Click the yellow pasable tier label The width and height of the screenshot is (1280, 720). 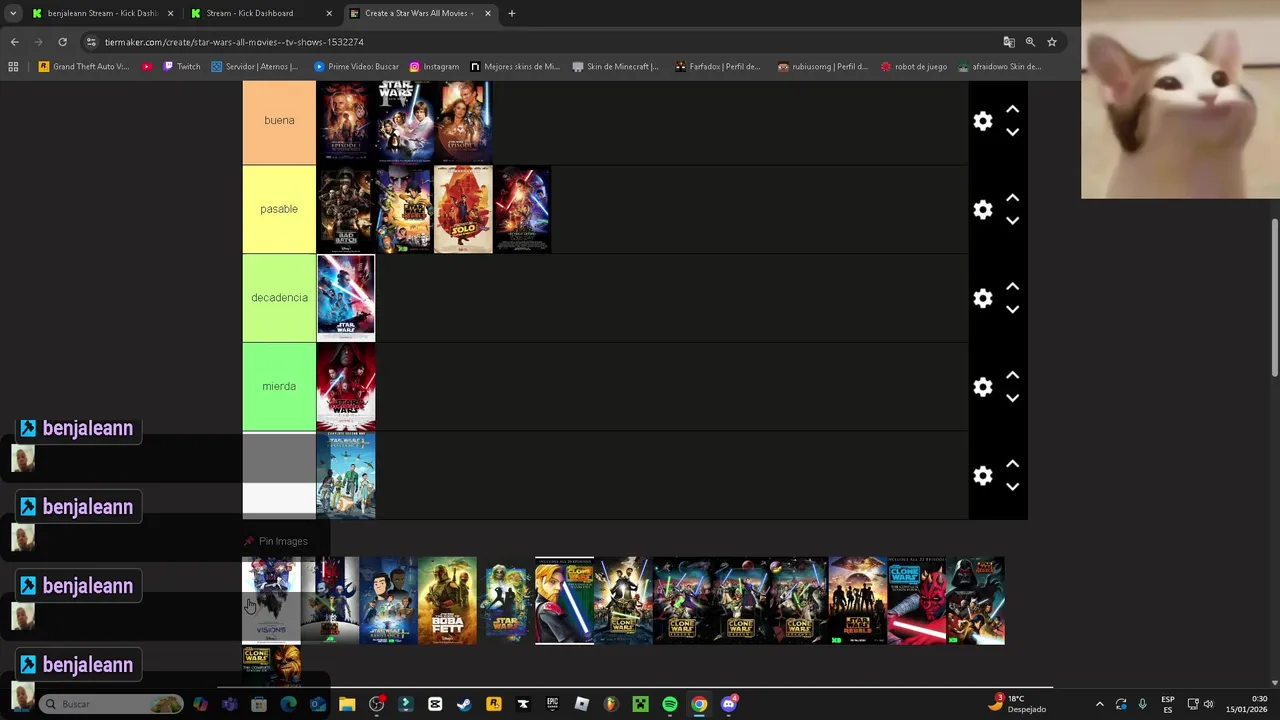279,209
